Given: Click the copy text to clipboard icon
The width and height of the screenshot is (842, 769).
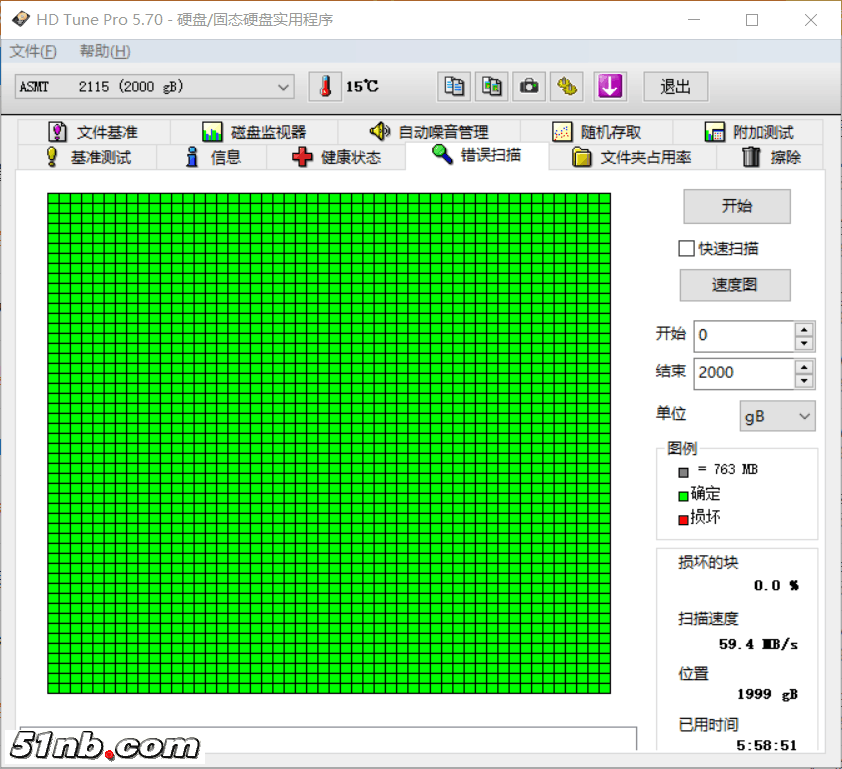Looking at the screenshot, I should click(x=454, y=87).
